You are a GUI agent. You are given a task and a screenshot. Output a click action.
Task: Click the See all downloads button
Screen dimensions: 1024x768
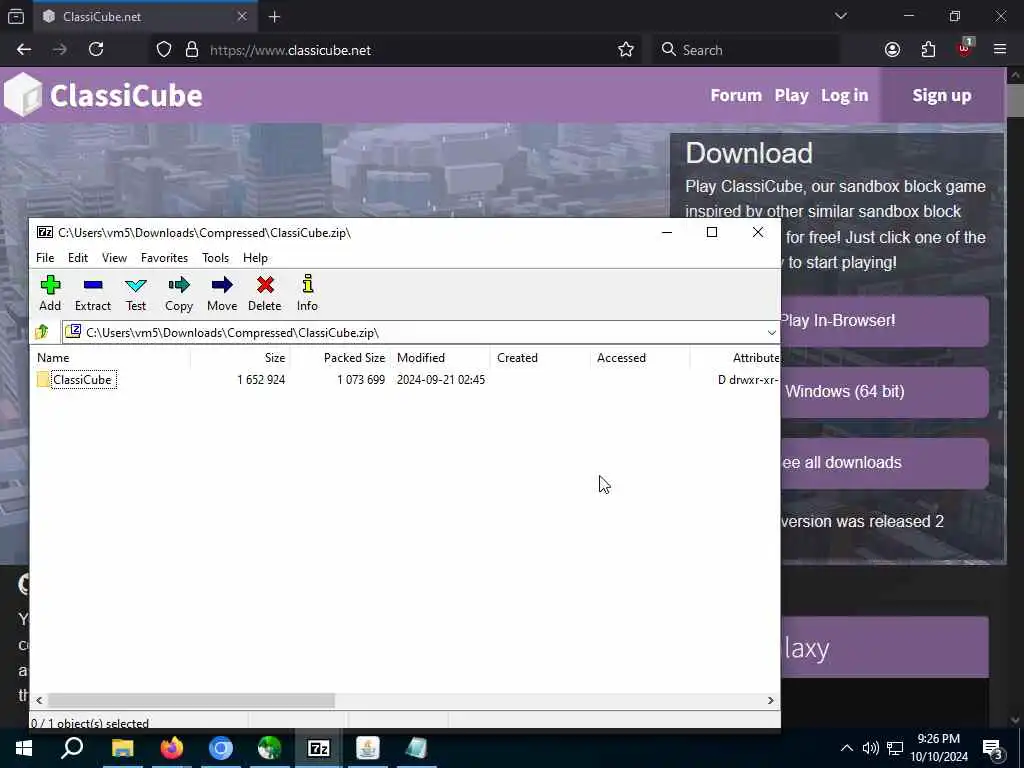tap(884, 463)
